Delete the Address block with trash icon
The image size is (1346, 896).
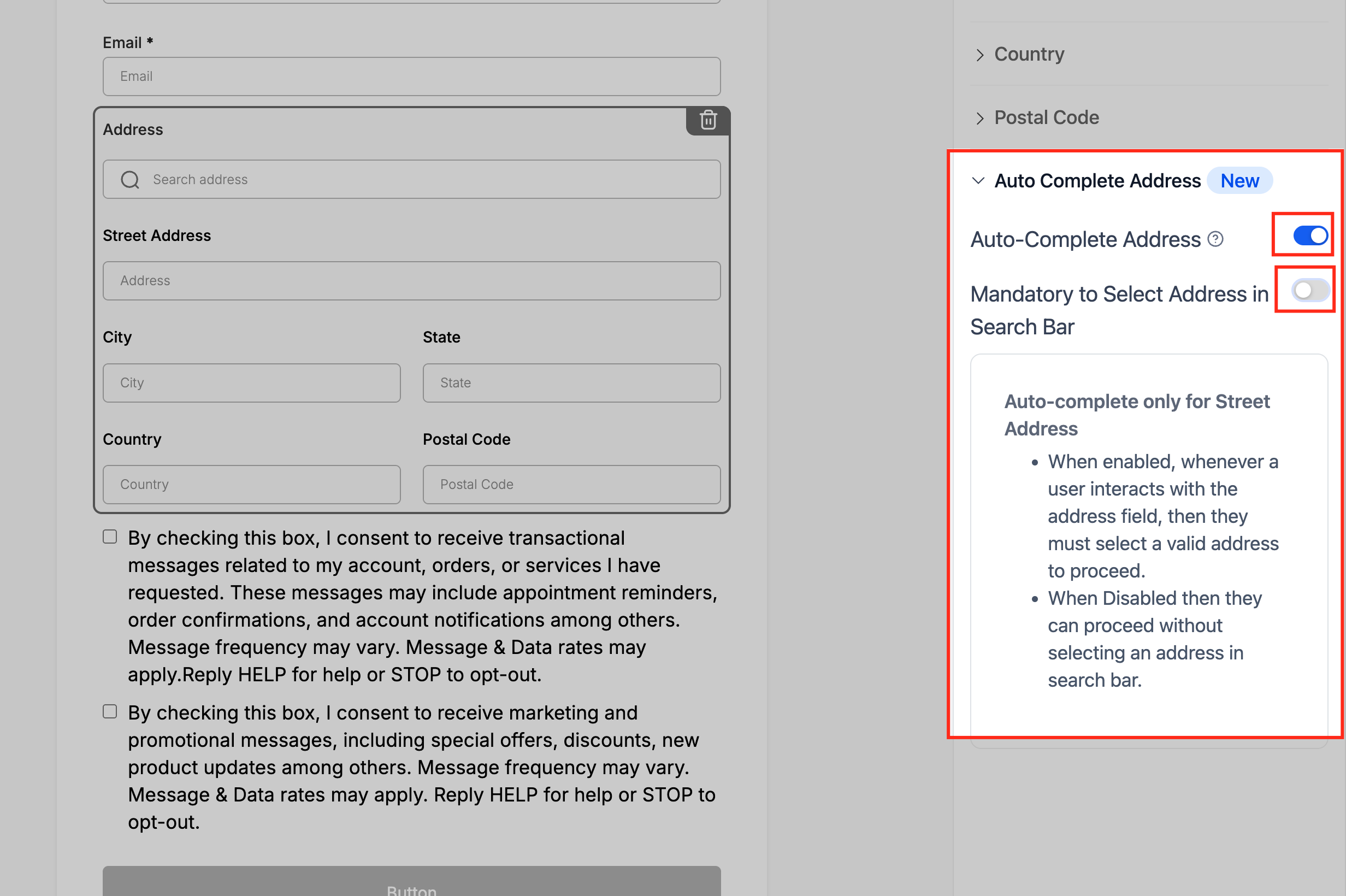coord(708,120)
